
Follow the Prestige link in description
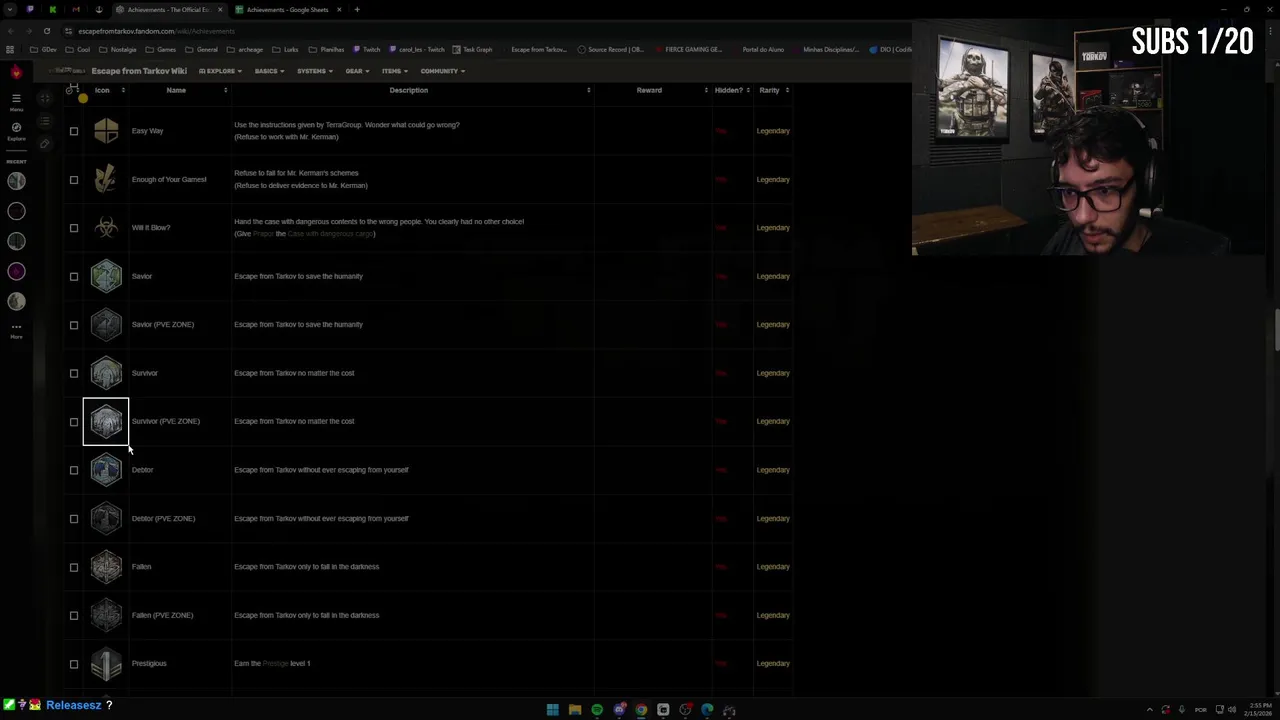pos(275,663)
